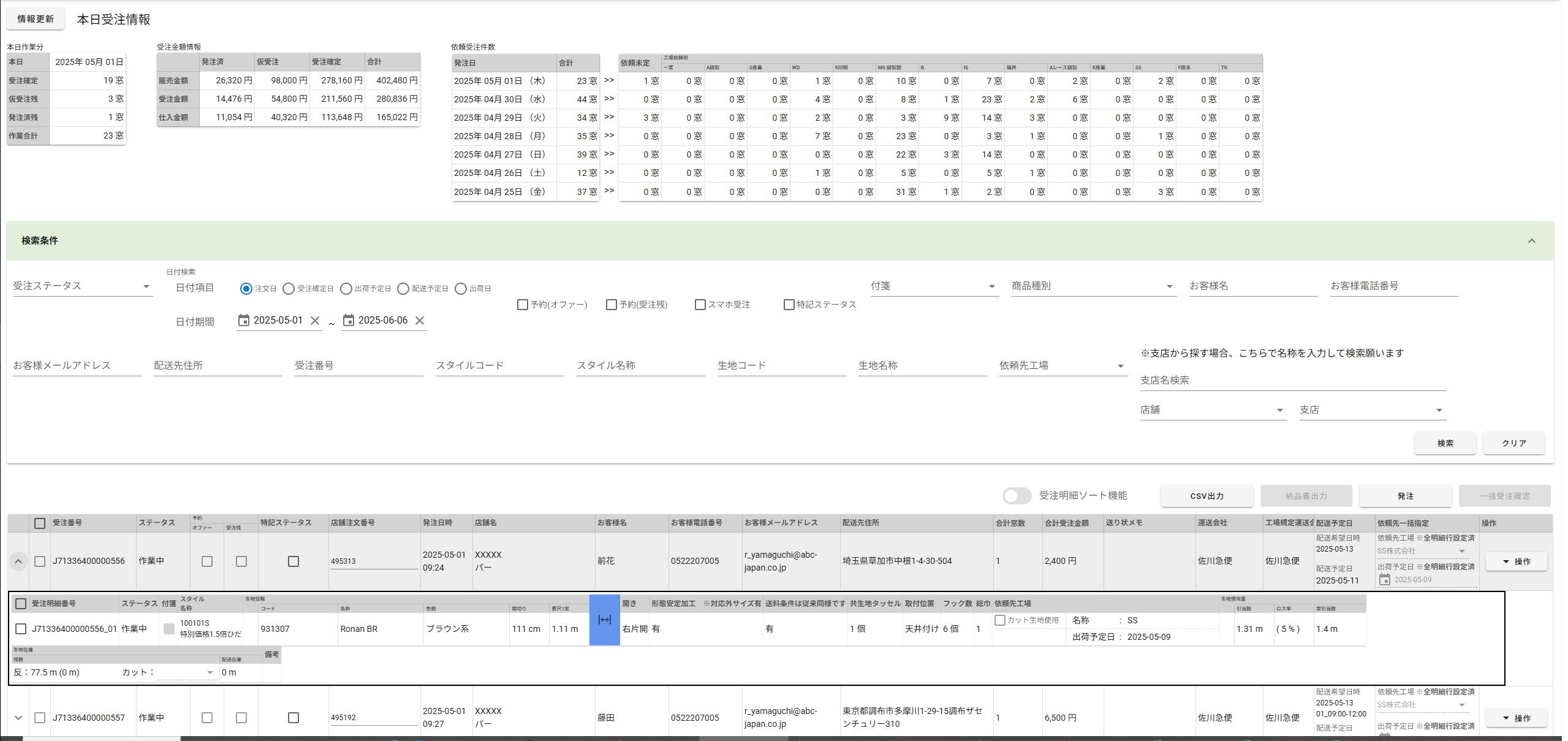Clear the 2025-05-01 start date
This screenshot has width=1568, height=741.
pos(315,321)
